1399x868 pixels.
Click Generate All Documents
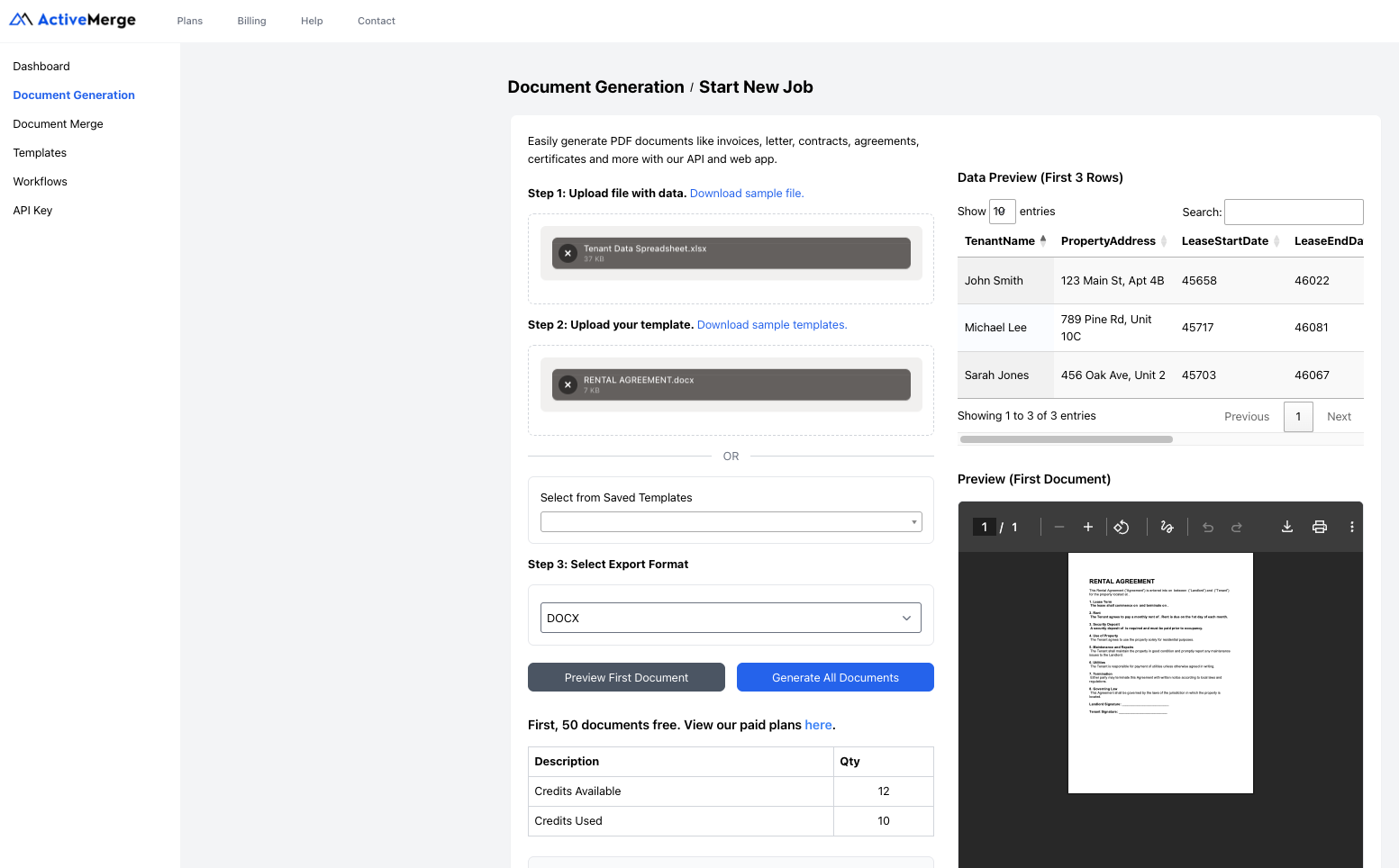(x=835, y=677)
